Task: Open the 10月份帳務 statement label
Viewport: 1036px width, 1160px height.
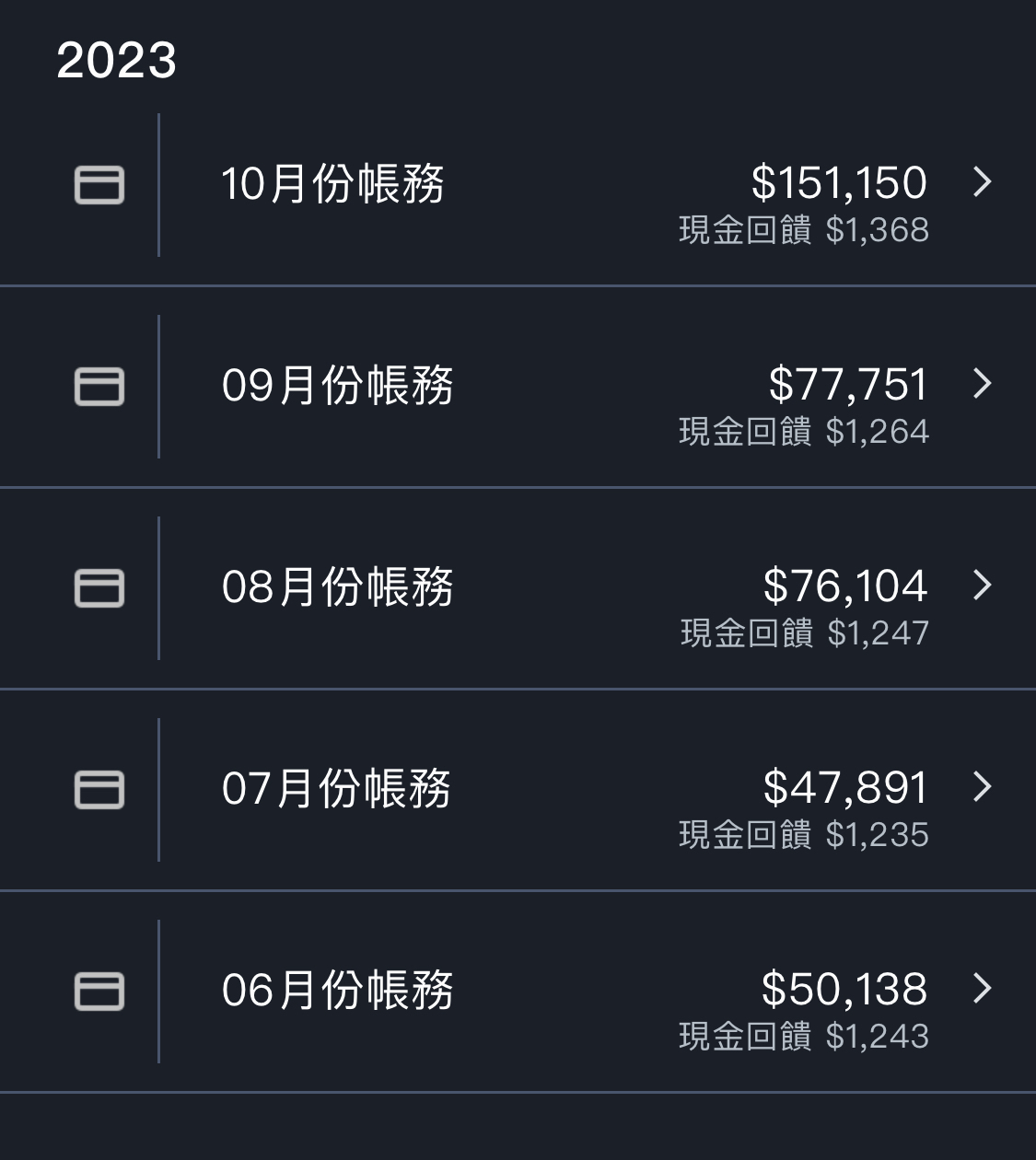Action: click(333, 183)
